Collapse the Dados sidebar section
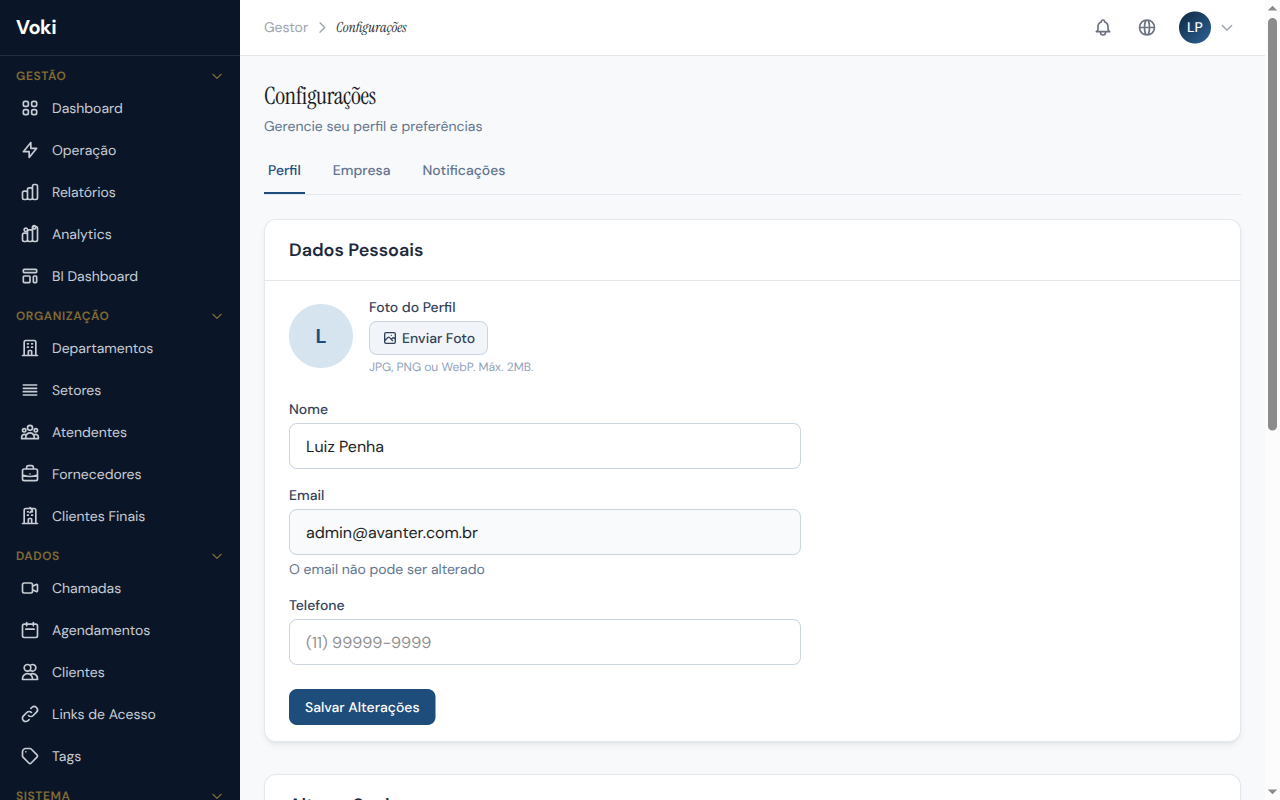Viewport: 1280px width, 800px height. point(217,556)
